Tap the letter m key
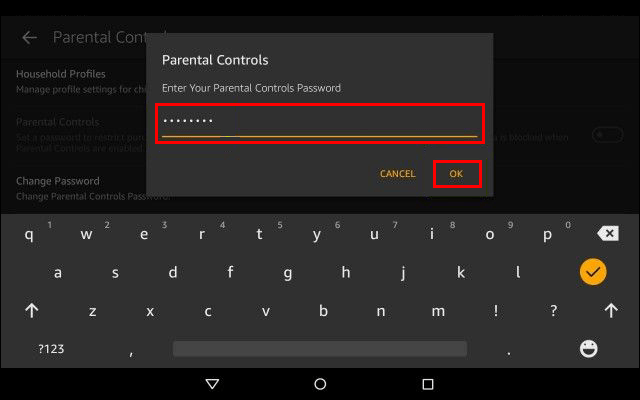The image size is (640, 400). click(438, 311)
